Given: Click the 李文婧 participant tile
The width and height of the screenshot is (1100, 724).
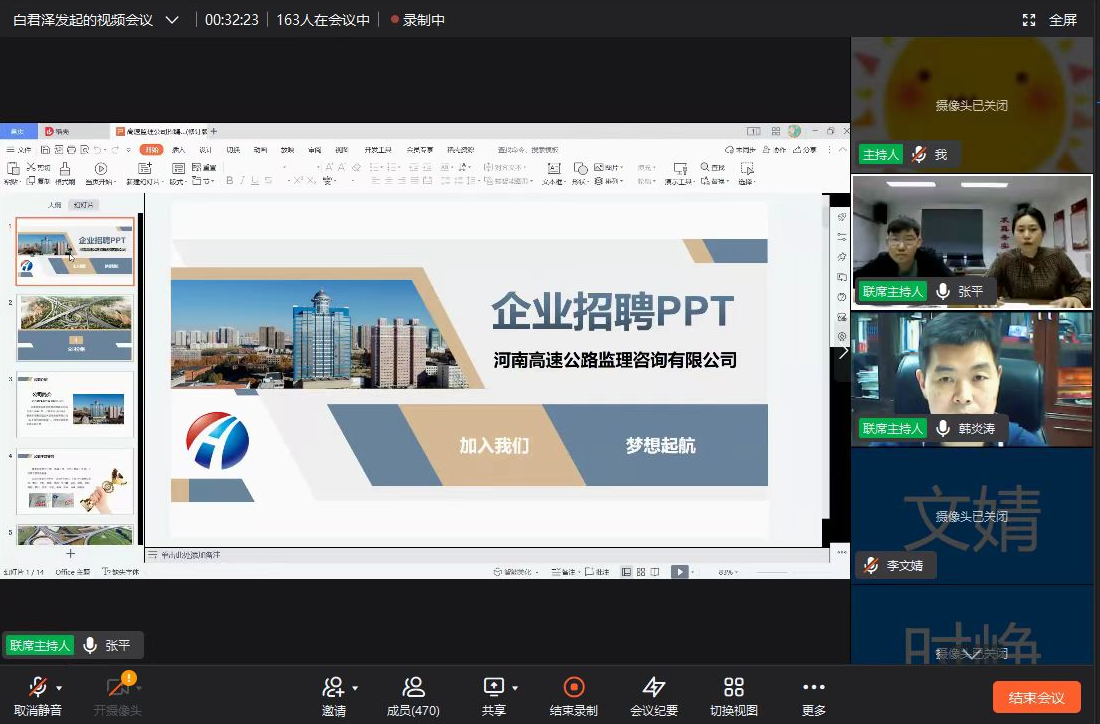Looking at the screenshot, I should pos(971,515).
